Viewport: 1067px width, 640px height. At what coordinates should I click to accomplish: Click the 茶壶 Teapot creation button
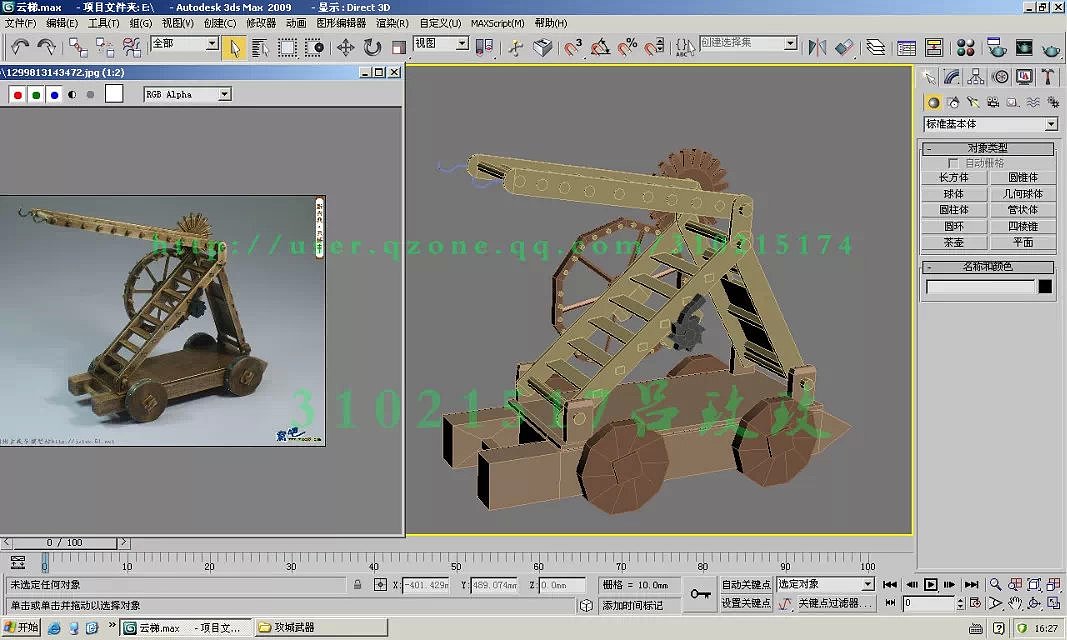click(x=954, y=242)
